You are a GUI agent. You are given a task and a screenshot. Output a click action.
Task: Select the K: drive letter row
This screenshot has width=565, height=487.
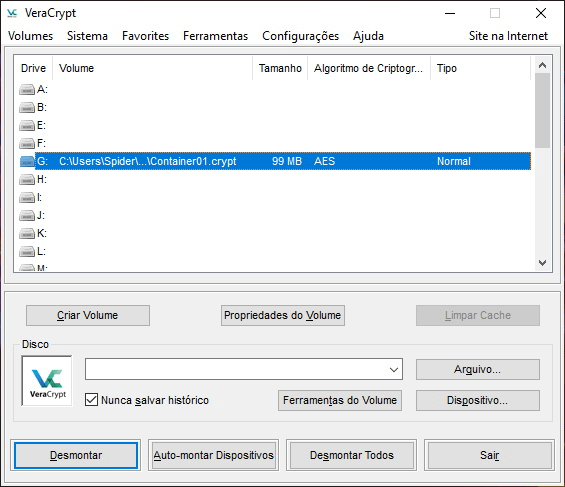tap(42, 233)
